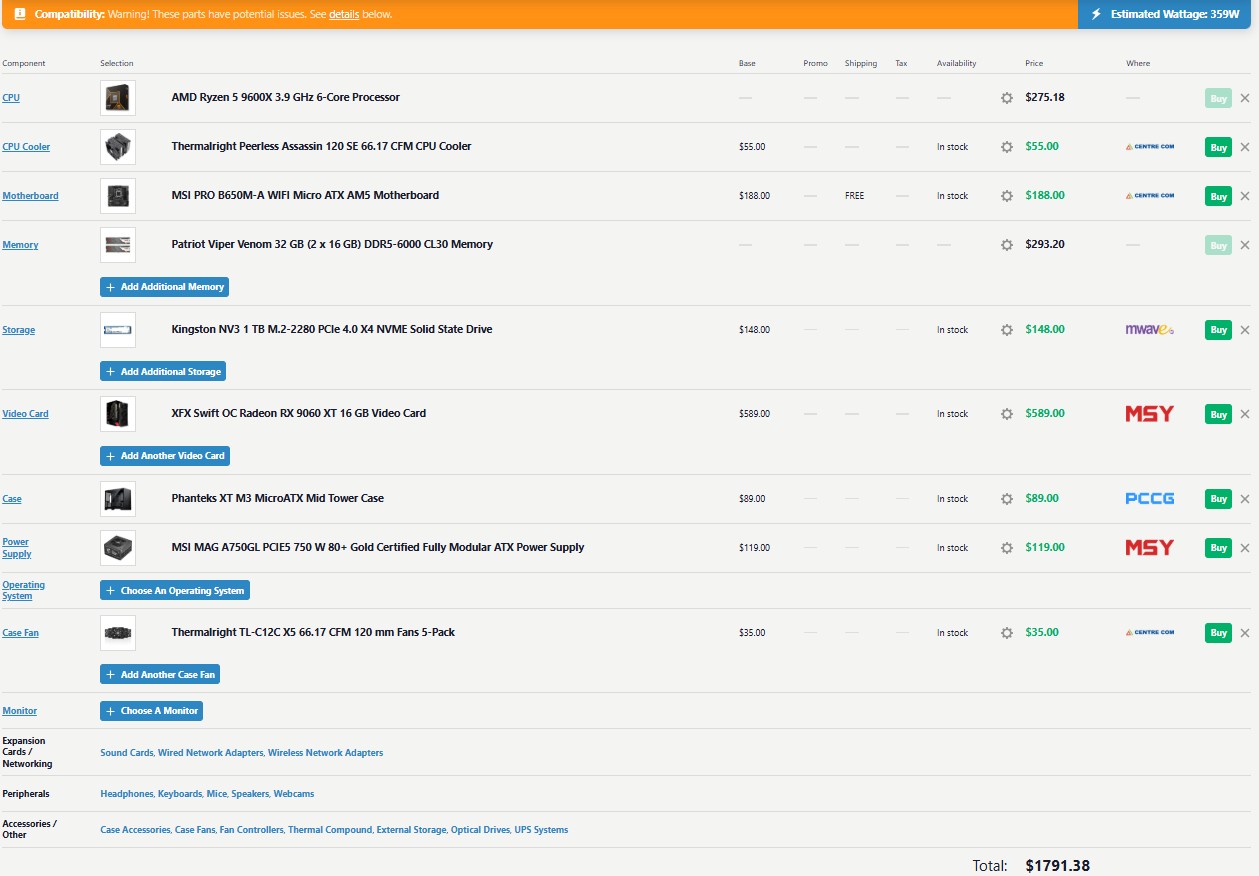Open settings gear for Phanteks case row
This screenshot has width=1259, height=876.
tap(1007, 499)
